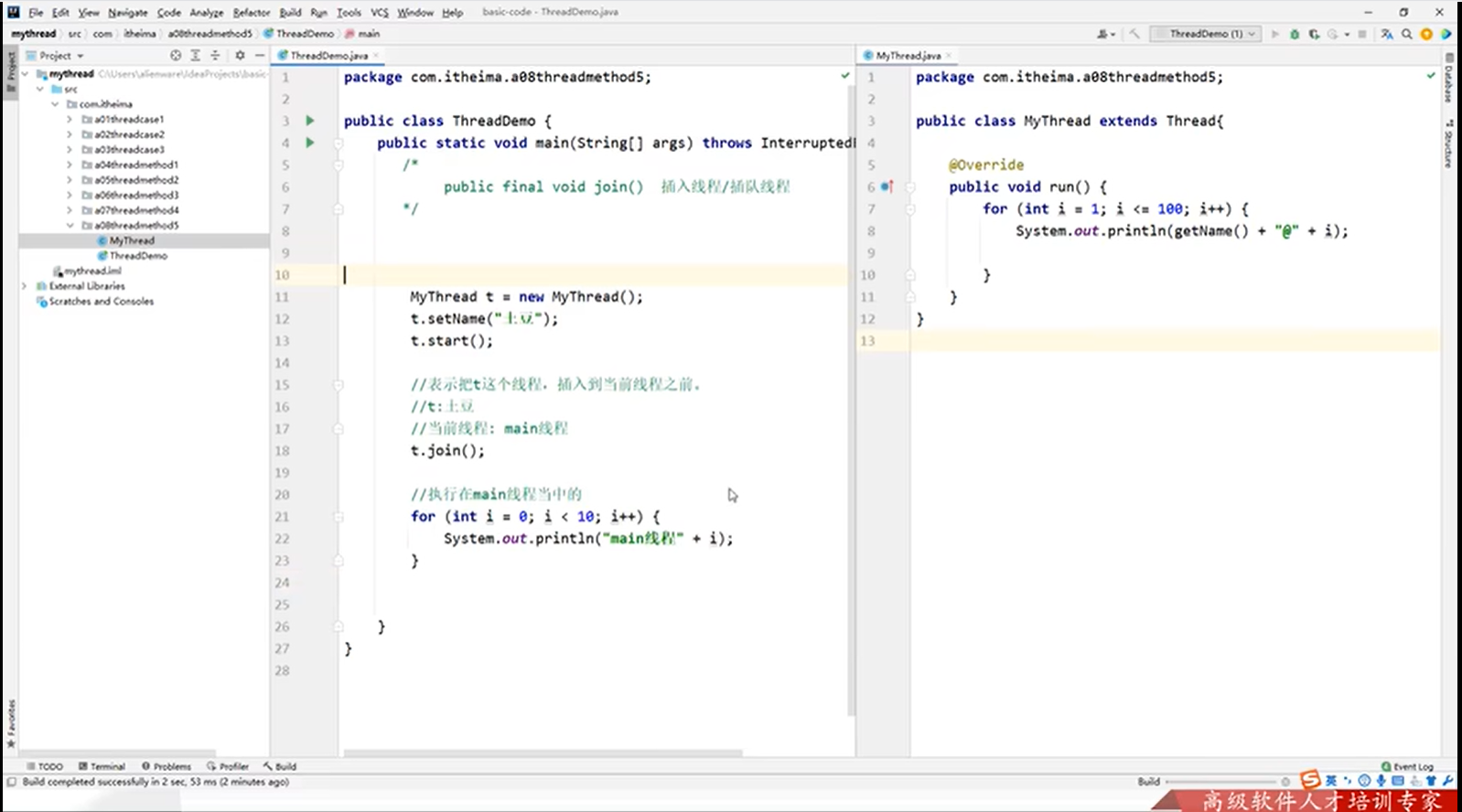Switch to the MyThread.java editor tab
The width and height of the screenshot is (1462, 812).
[908, 56]
